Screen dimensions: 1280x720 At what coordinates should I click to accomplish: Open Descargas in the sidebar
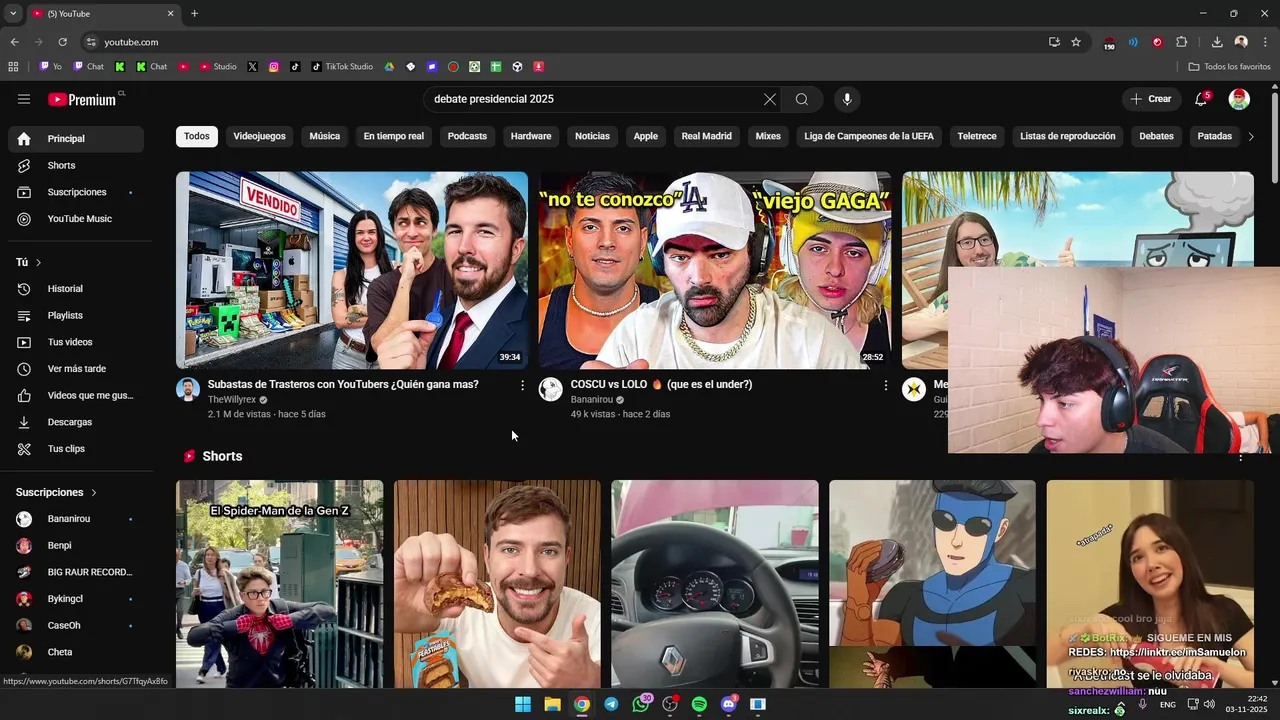[x=76, y=422]
